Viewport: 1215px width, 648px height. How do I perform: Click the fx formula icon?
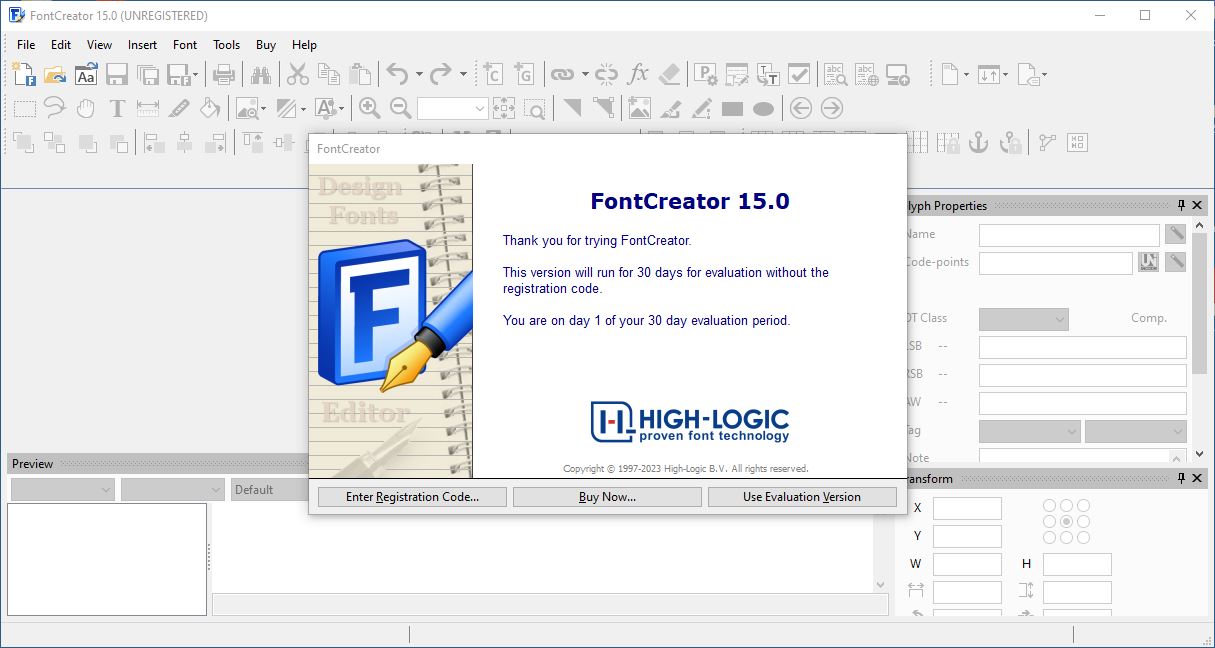coord(638,74)
